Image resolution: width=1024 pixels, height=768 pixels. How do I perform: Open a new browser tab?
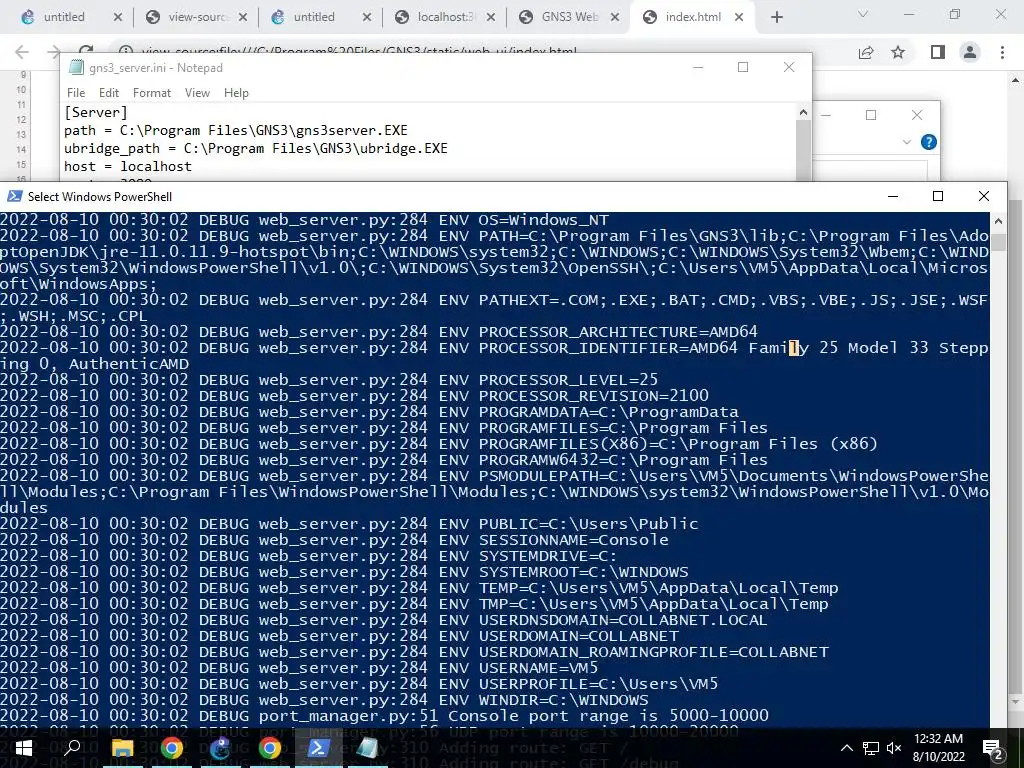point(776,18)
